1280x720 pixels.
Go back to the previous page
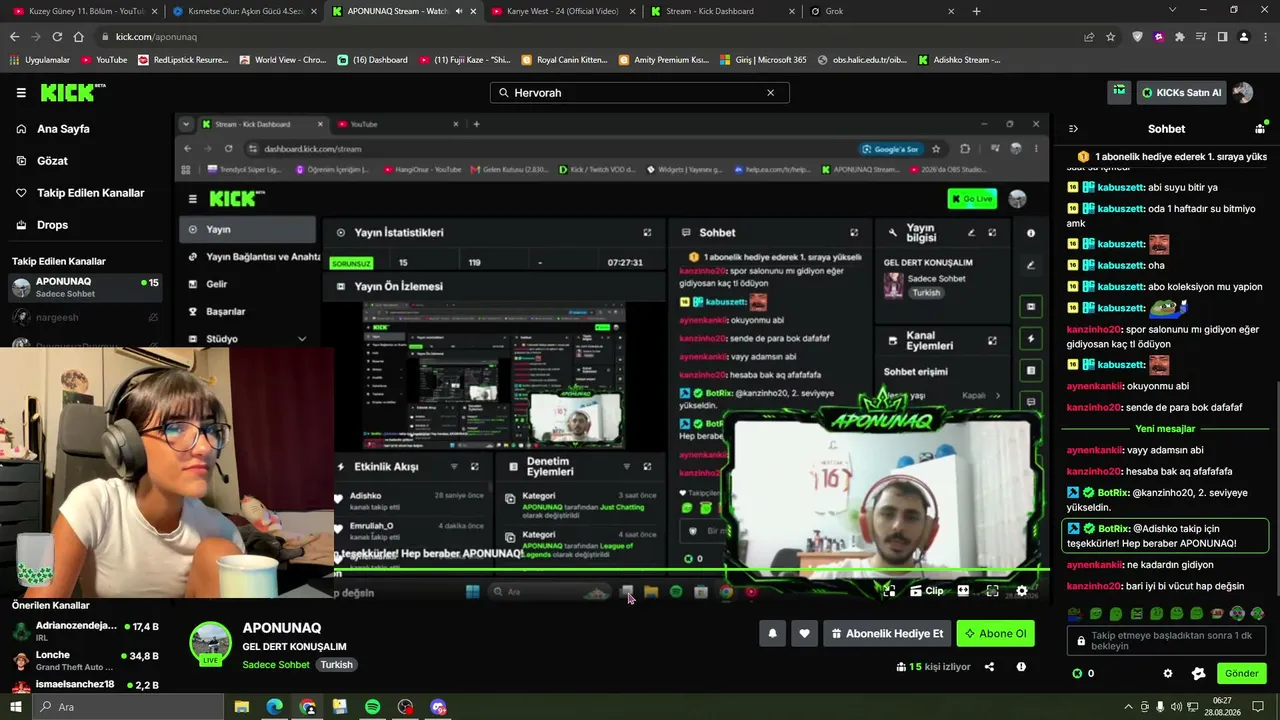coord(14,37)
